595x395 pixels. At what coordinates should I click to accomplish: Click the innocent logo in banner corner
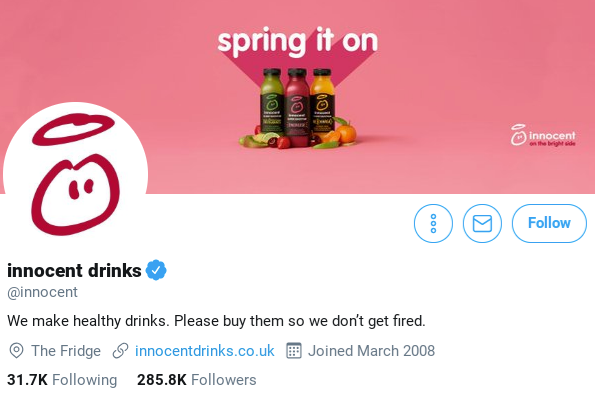point(543,135)
